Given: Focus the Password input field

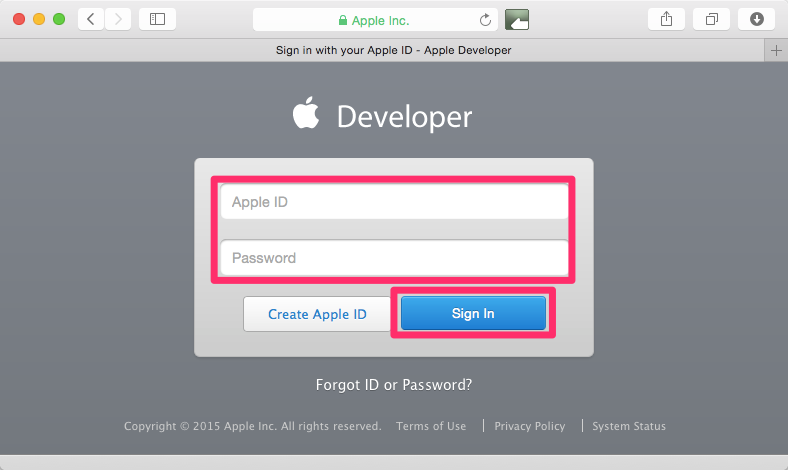Looking at the screenshot, I should [x=395, y=257].
